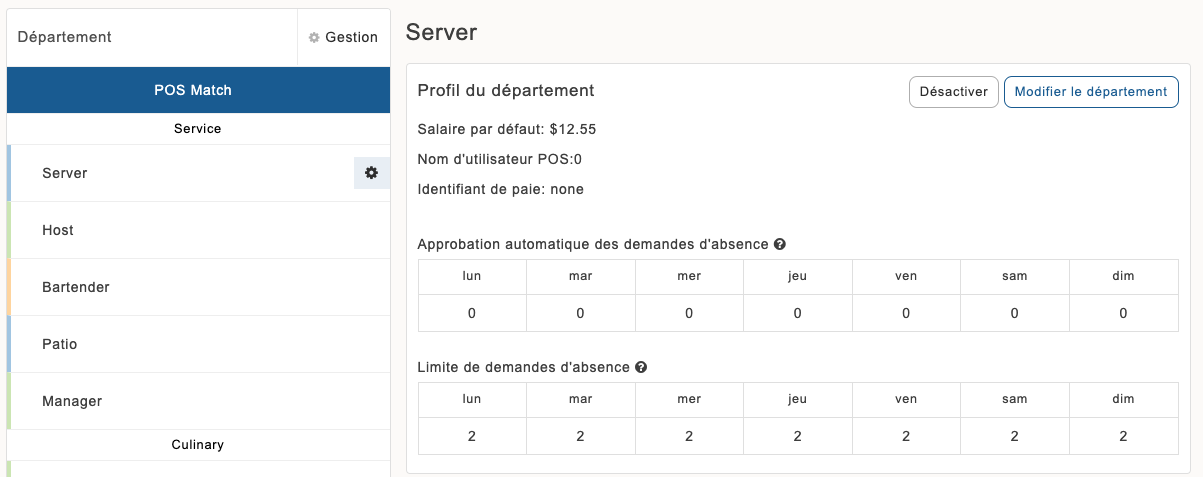Select the Bartender department

point(76,287)
